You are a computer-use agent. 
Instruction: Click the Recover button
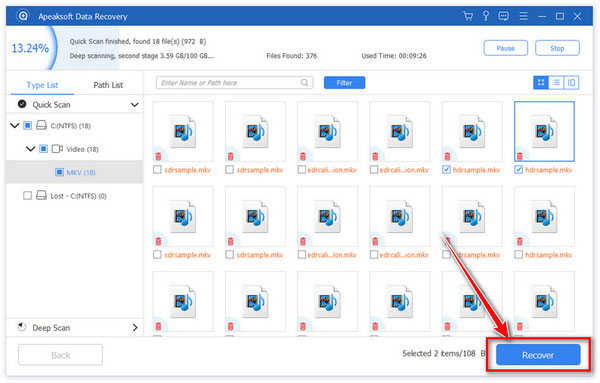(x=538, y=355)
